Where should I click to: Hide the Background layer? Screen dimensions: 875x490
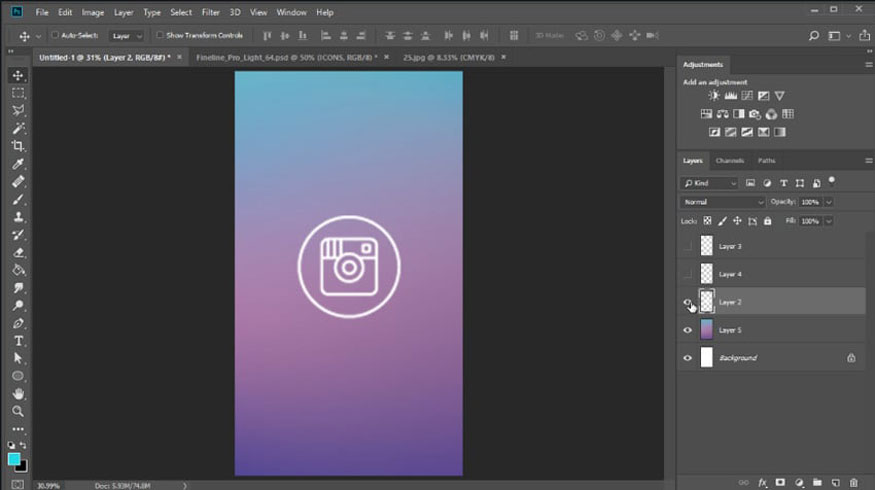pyautogui.click(x=688, y=358)
